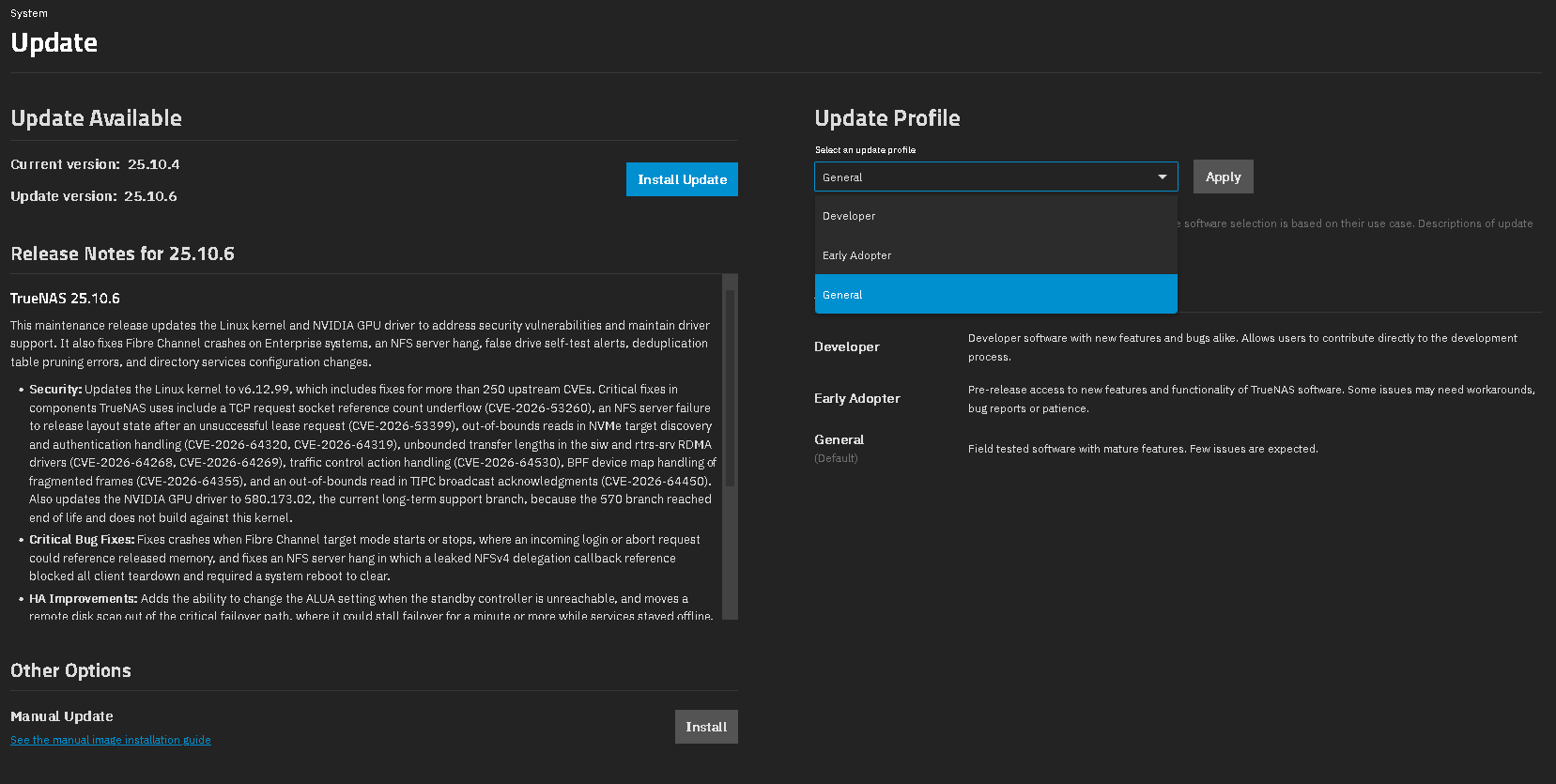1556x784 pixels.
Task: Open the manual image installation guide link
Action: point(111,740)
